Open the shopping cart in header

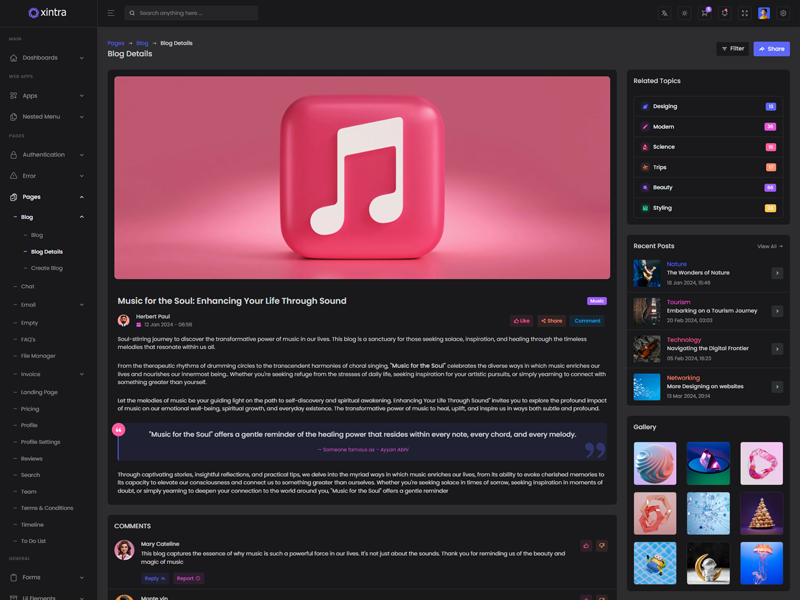point(704,13)
